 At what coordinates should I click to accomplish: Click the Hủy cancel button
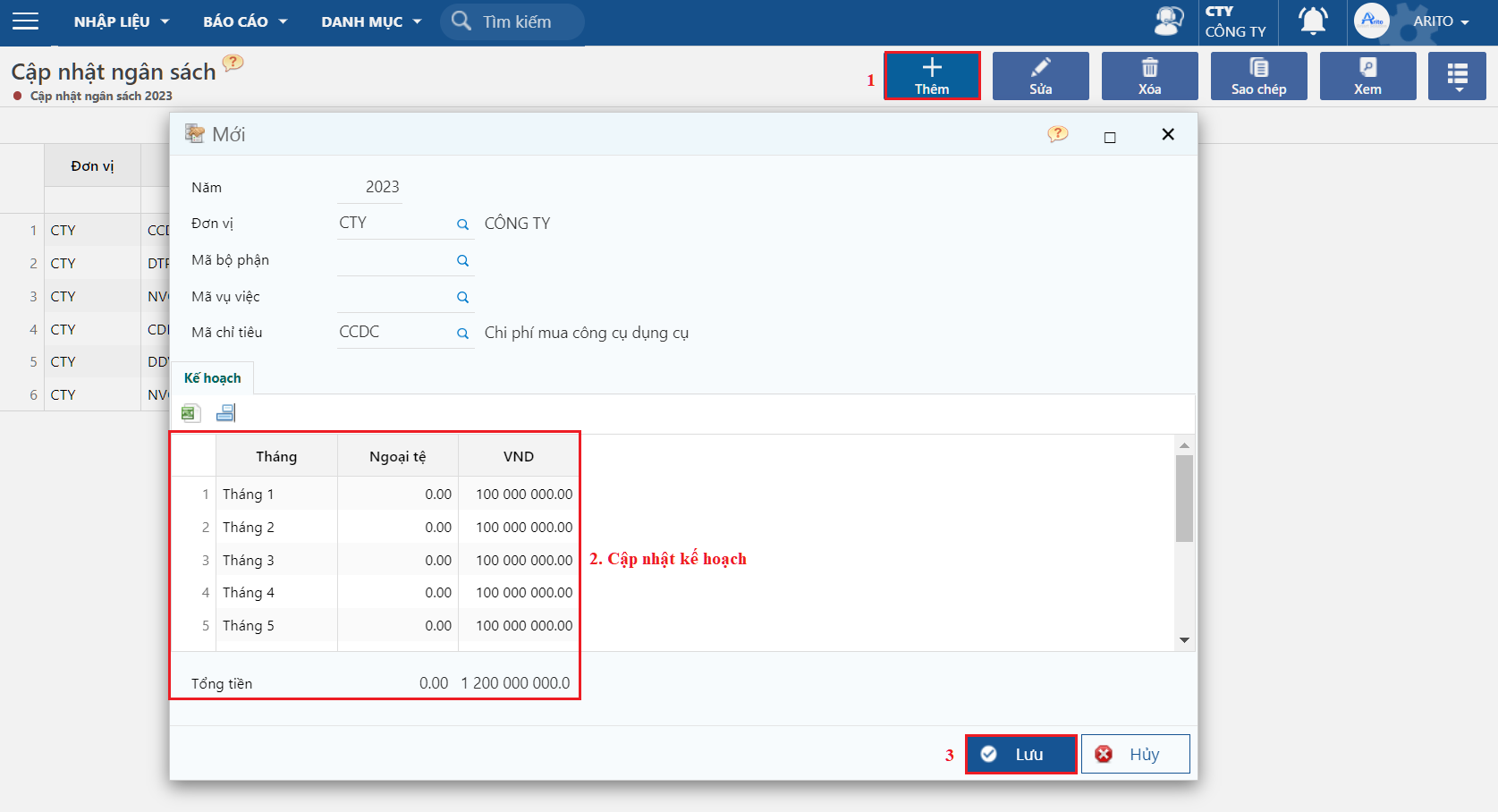point(1136,754)
